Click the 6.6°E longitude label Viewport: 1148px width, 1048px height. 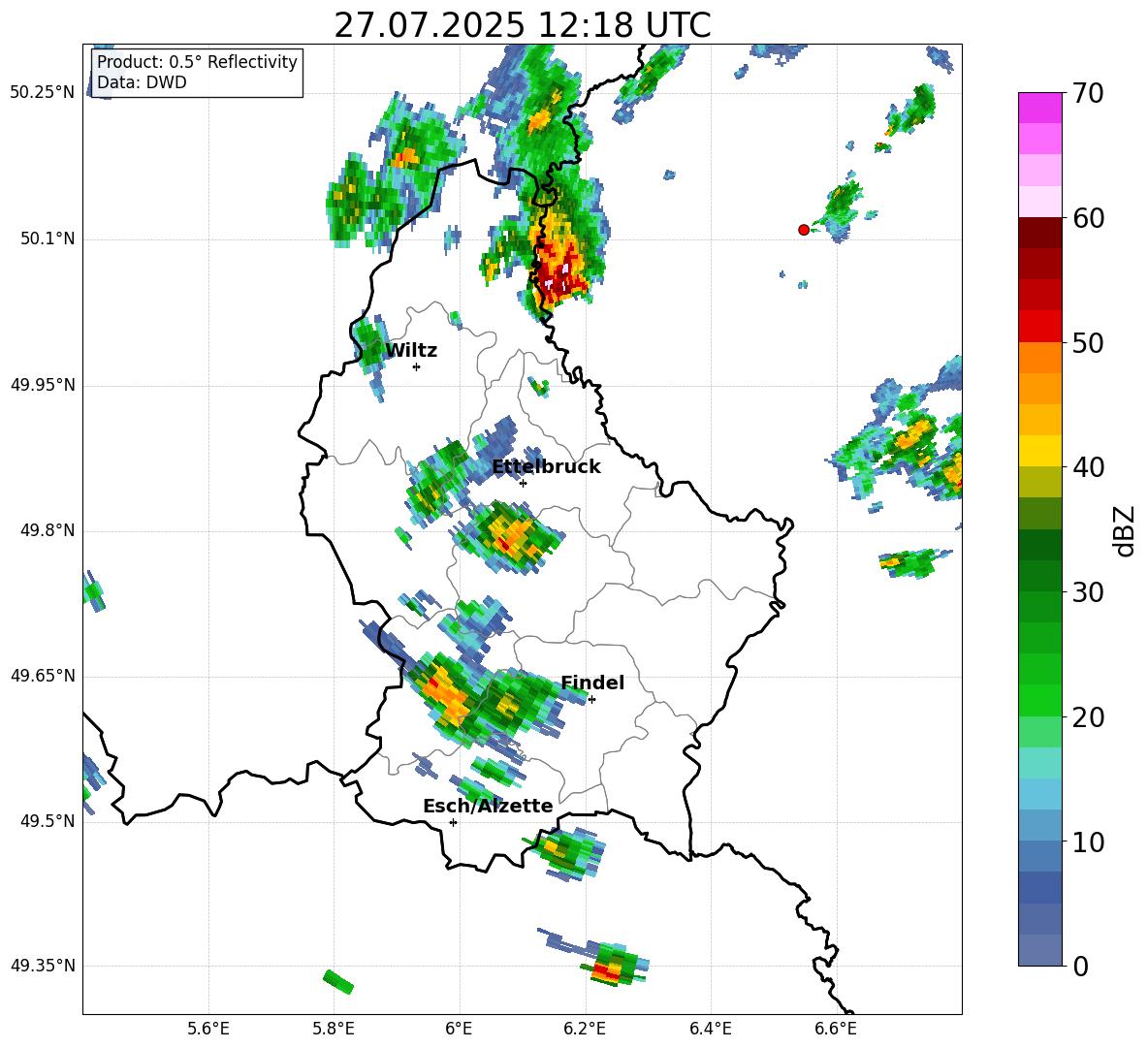pyautogui.click(x=836, y=1029)
